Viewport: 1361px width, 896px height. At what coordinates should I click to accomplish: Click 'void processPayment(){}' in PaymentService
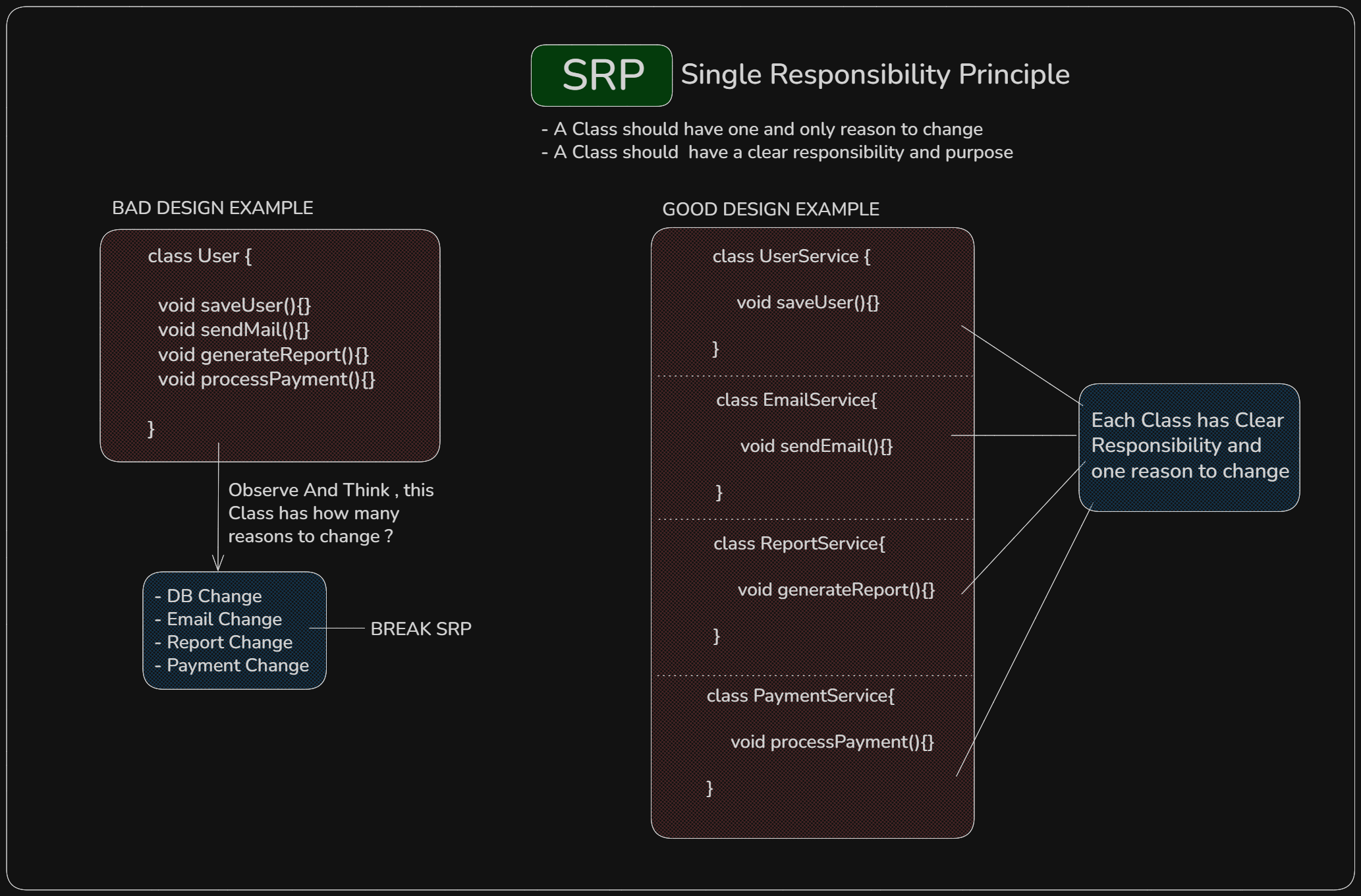[x=833, y=742]
